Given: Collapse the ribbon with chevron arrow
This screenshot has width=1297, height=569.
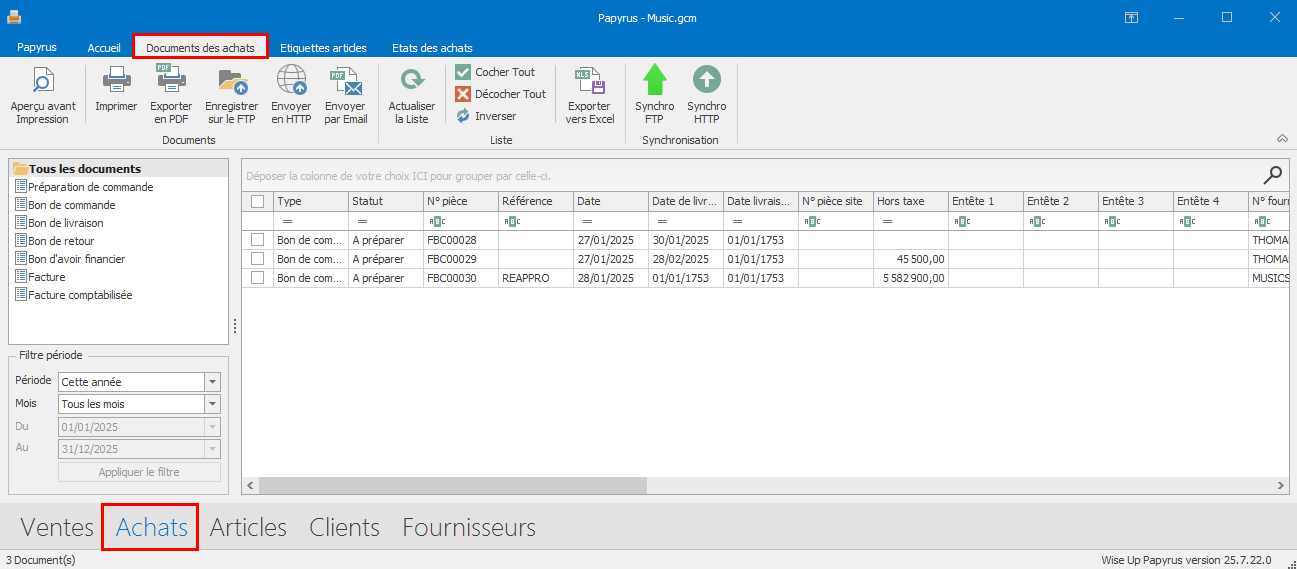Looking at the screenshot, I should (x=1282, y=139).
